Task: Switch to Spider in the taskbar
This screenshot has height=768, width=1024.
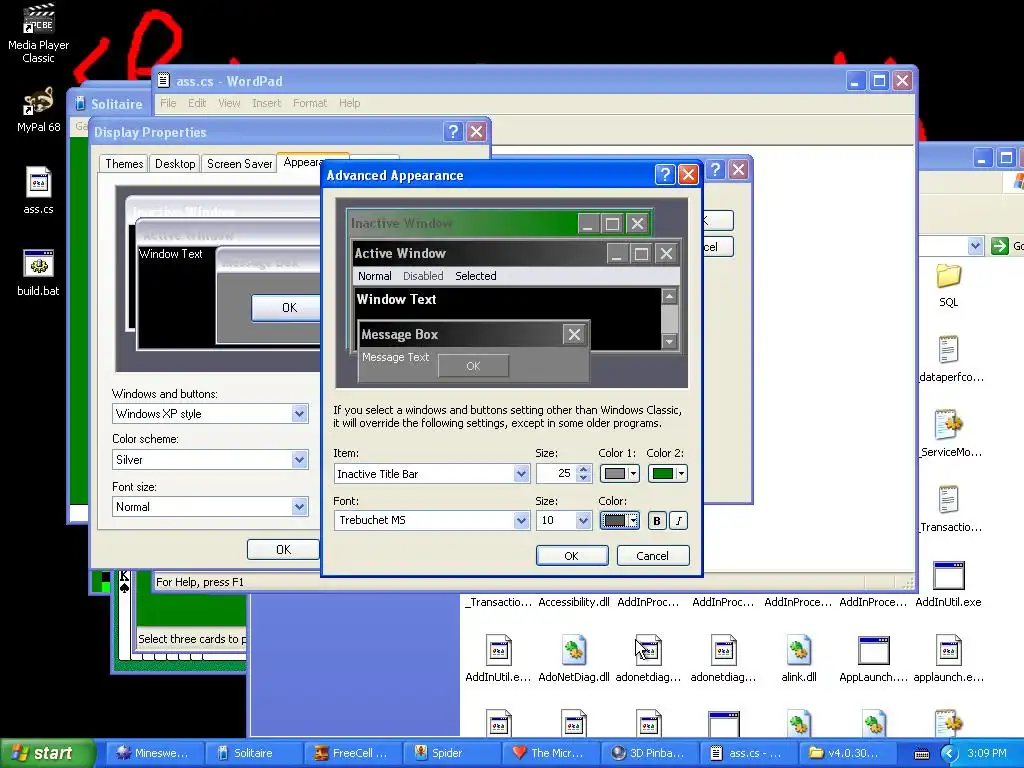Action: point(451,753)
